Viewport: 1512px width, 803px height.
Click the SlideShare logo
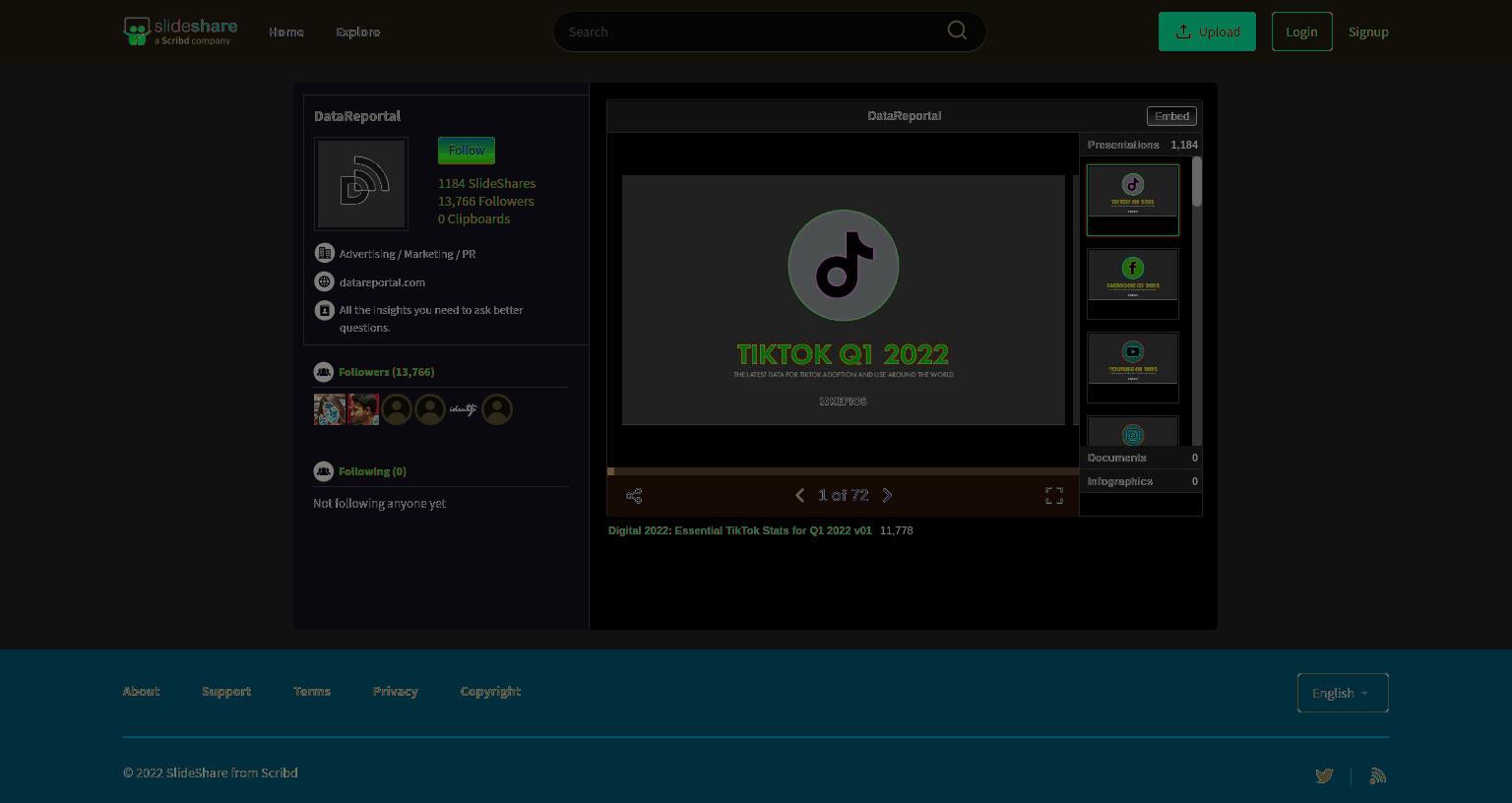pyautogui.click(x=180, y=31)
